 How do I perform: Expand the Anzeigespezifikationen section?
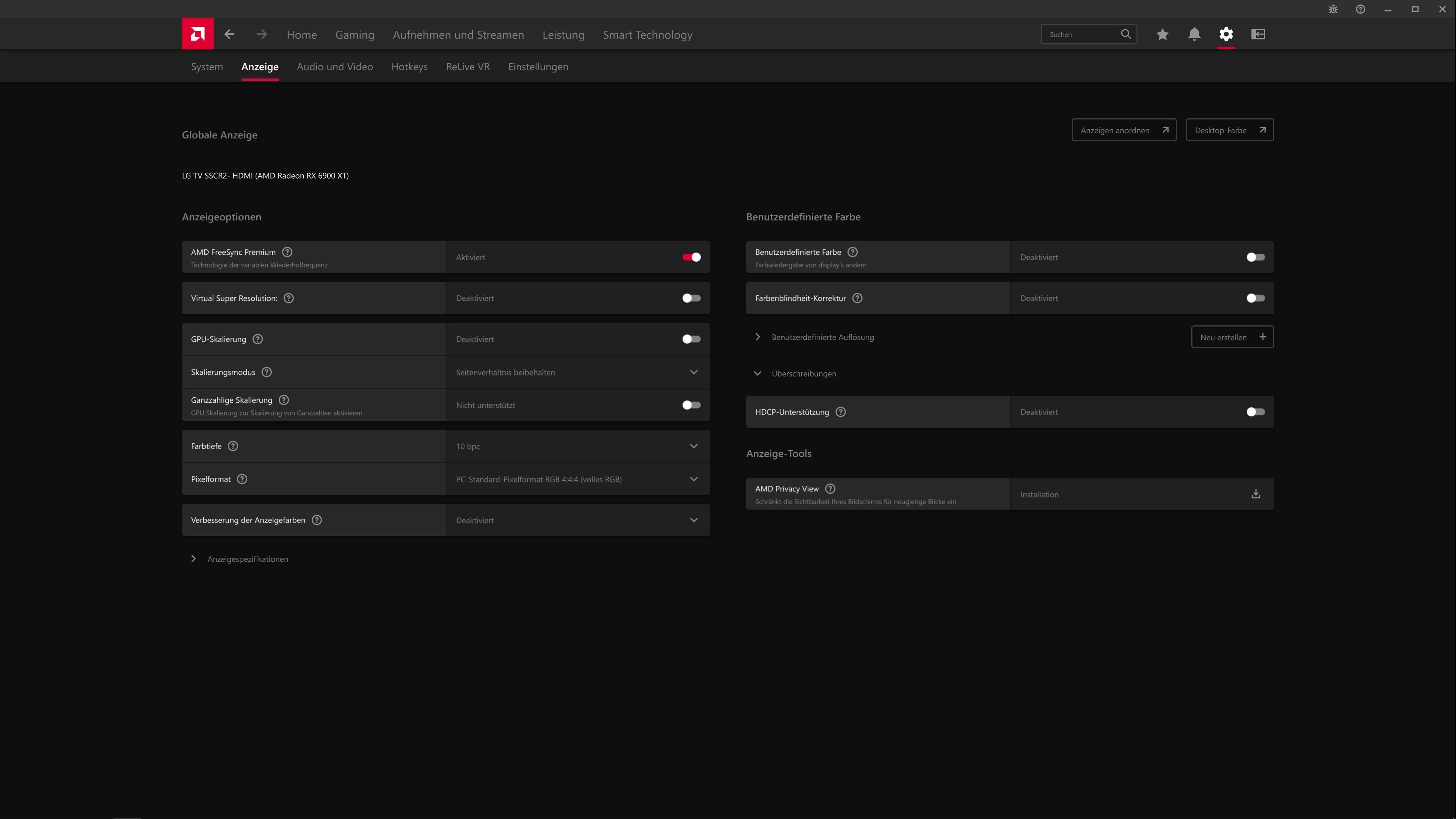coord(247,559)
